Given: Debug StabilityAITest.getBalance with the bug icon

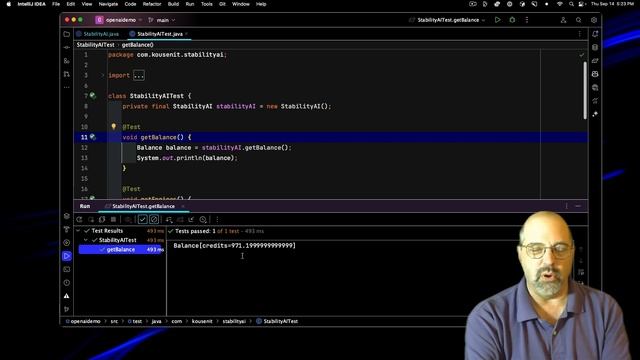Looking at the screenshot, I should click(x=512, y=20).
